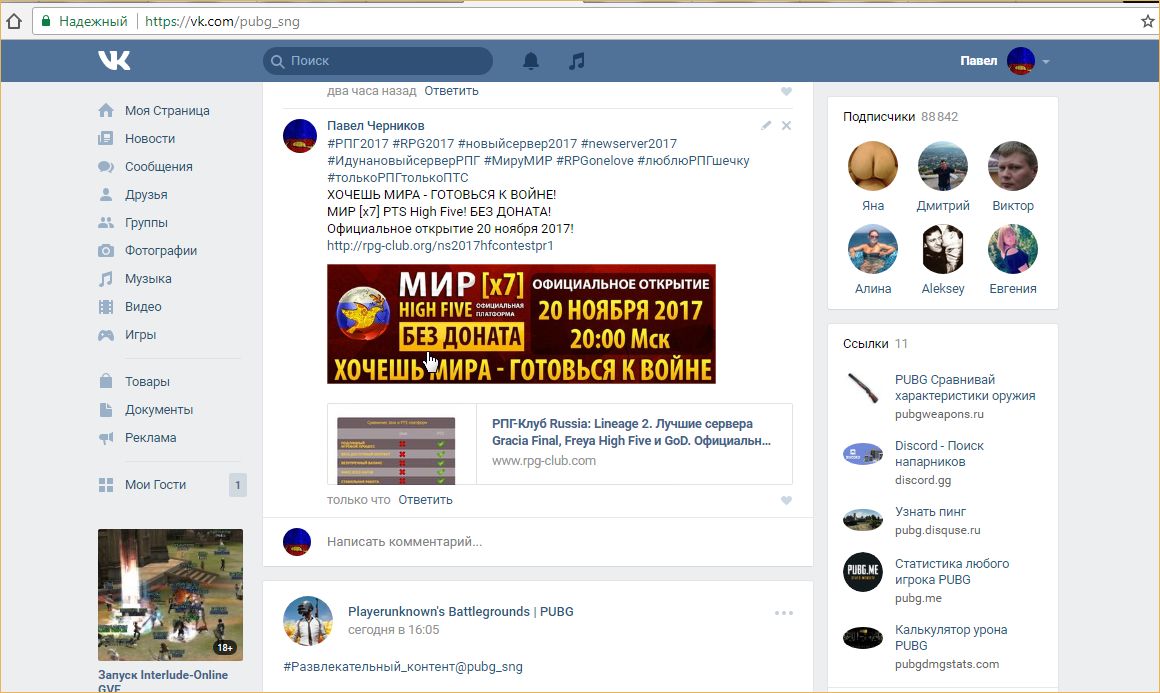Open rpg-club.org/ns2017hfcontestpr1 link
1160x693 pixels.
tap(440, 246)
